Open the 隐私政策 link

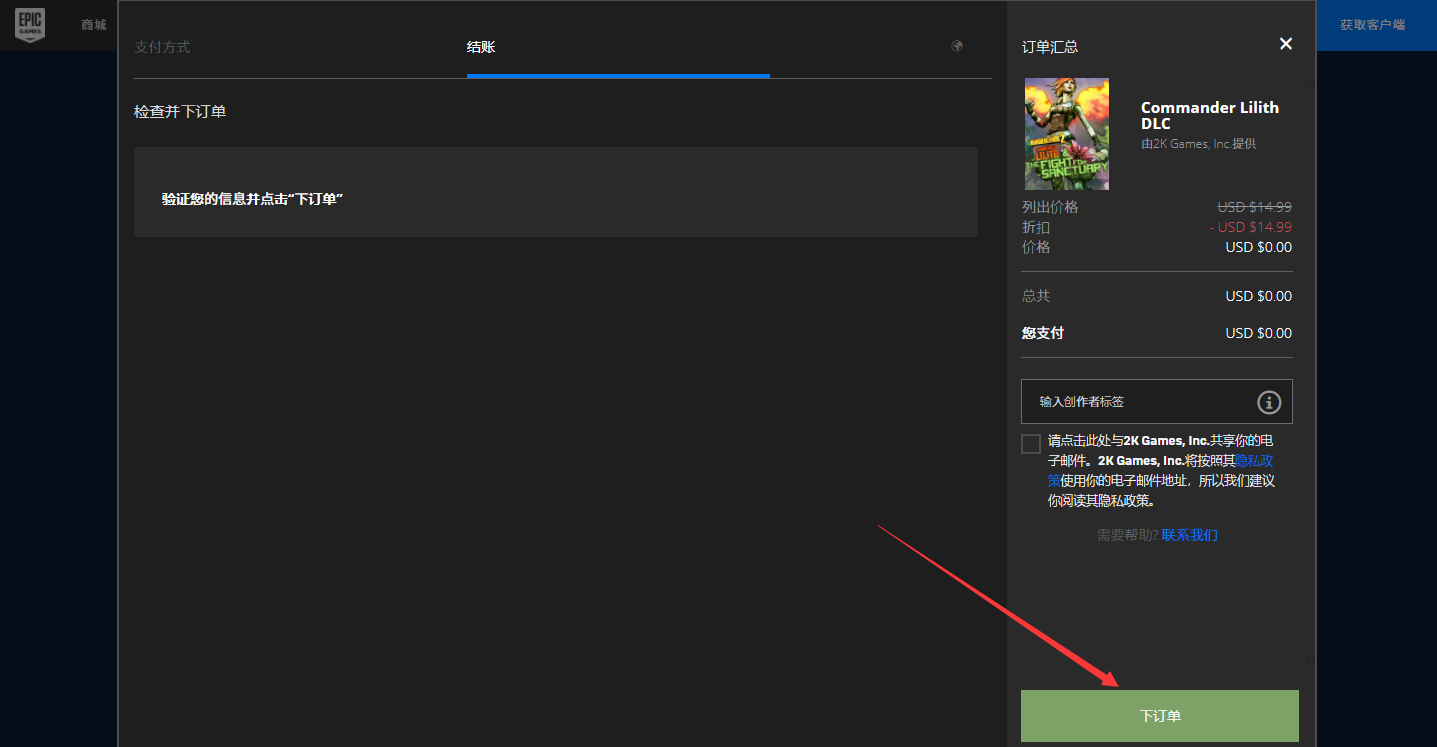1254,461
